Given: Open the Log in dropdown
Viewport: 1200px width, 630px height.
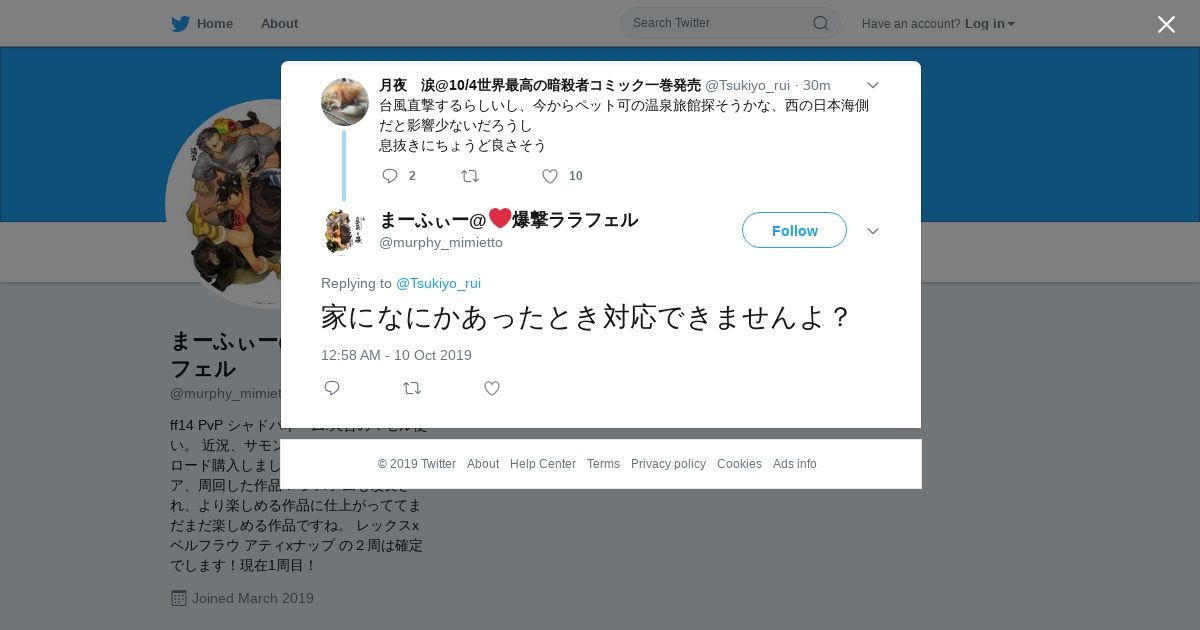Looking at the screenshot, I should click(x=989, y=23).
